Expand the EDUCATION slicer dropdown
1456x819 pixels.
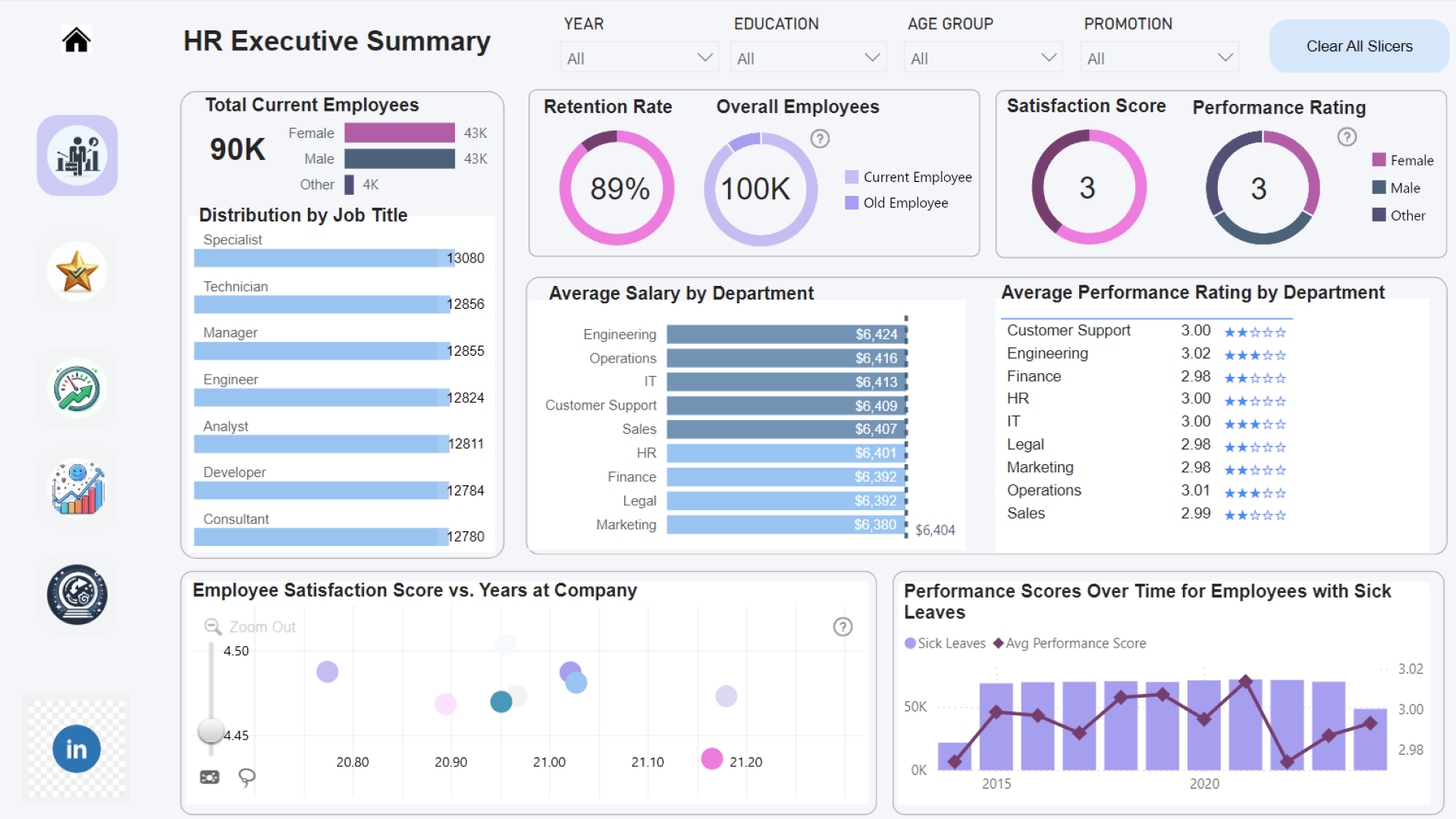(808, 58)
